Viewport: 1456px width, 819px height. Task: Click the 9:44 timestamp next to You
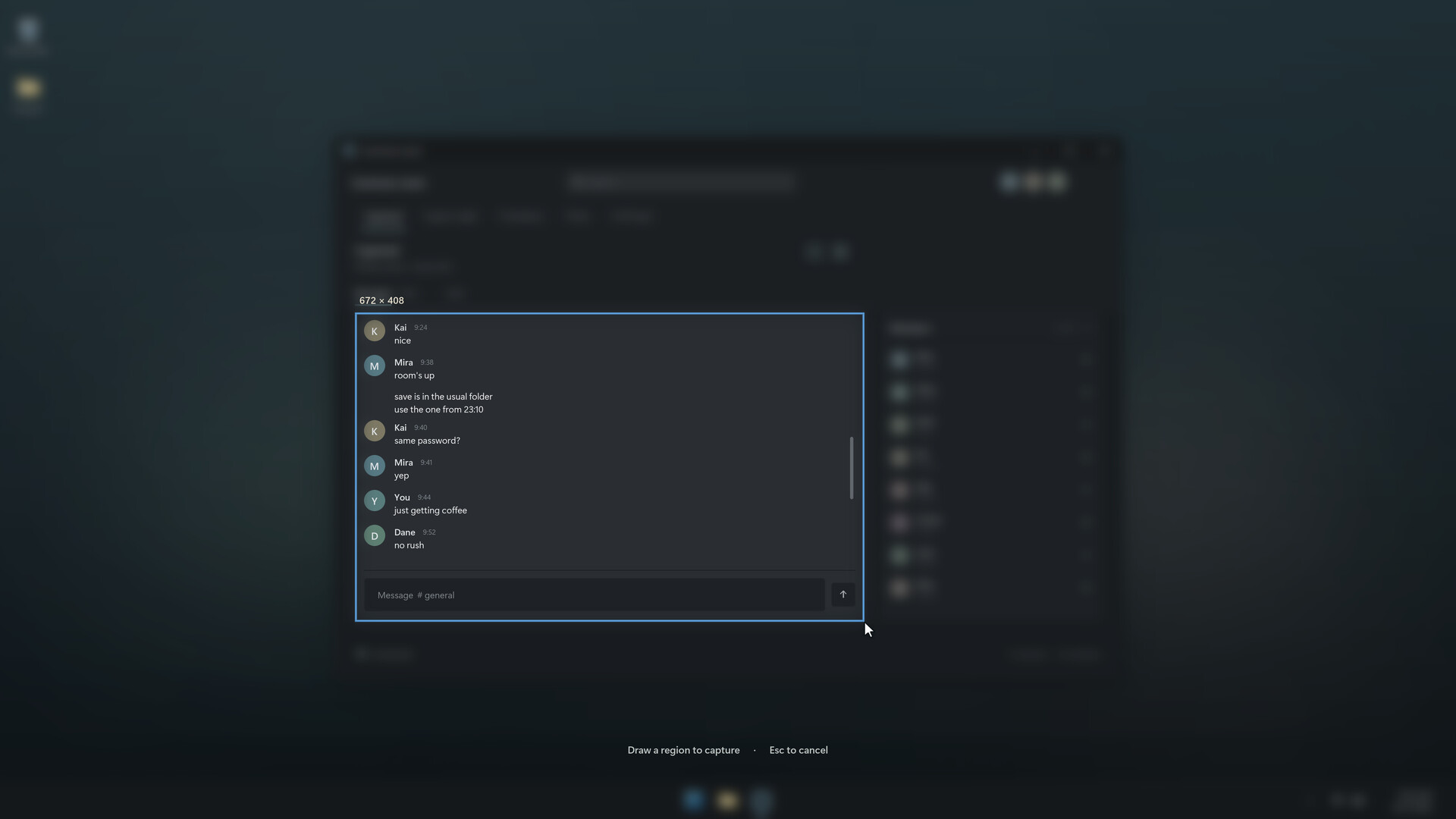tap(424, 497)
